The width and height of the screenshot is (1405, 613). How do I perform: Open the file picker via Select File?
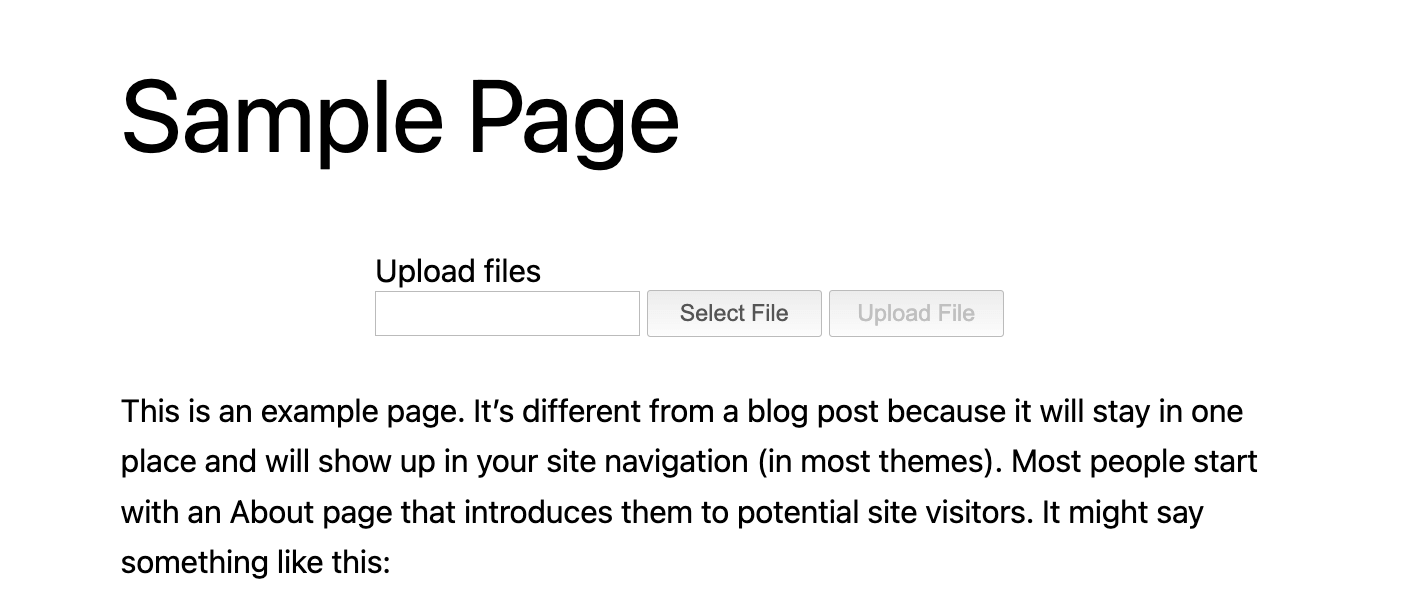point(734,313)
